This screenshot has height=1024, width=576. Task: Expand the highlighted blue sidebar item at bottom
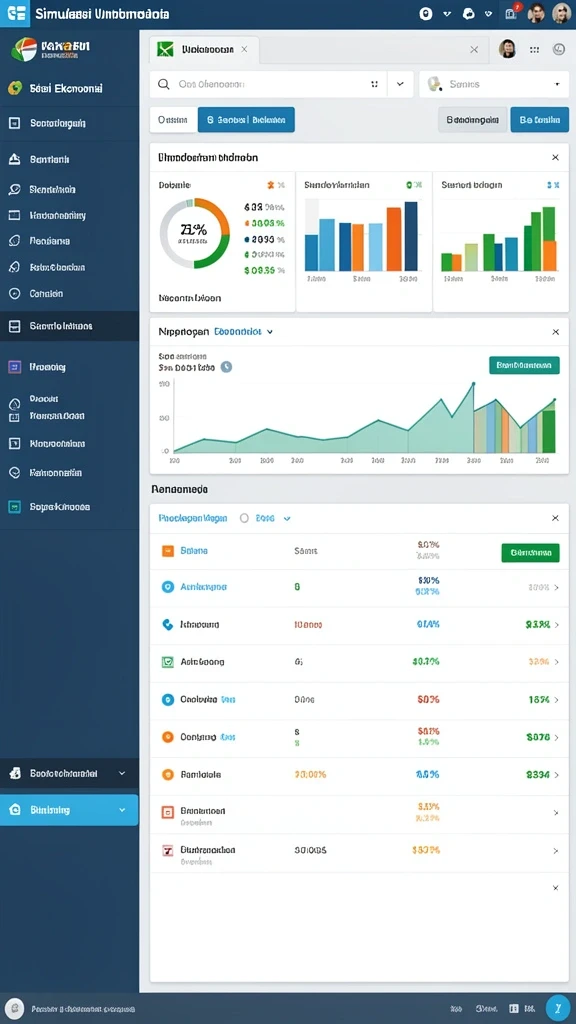(69, 810)
